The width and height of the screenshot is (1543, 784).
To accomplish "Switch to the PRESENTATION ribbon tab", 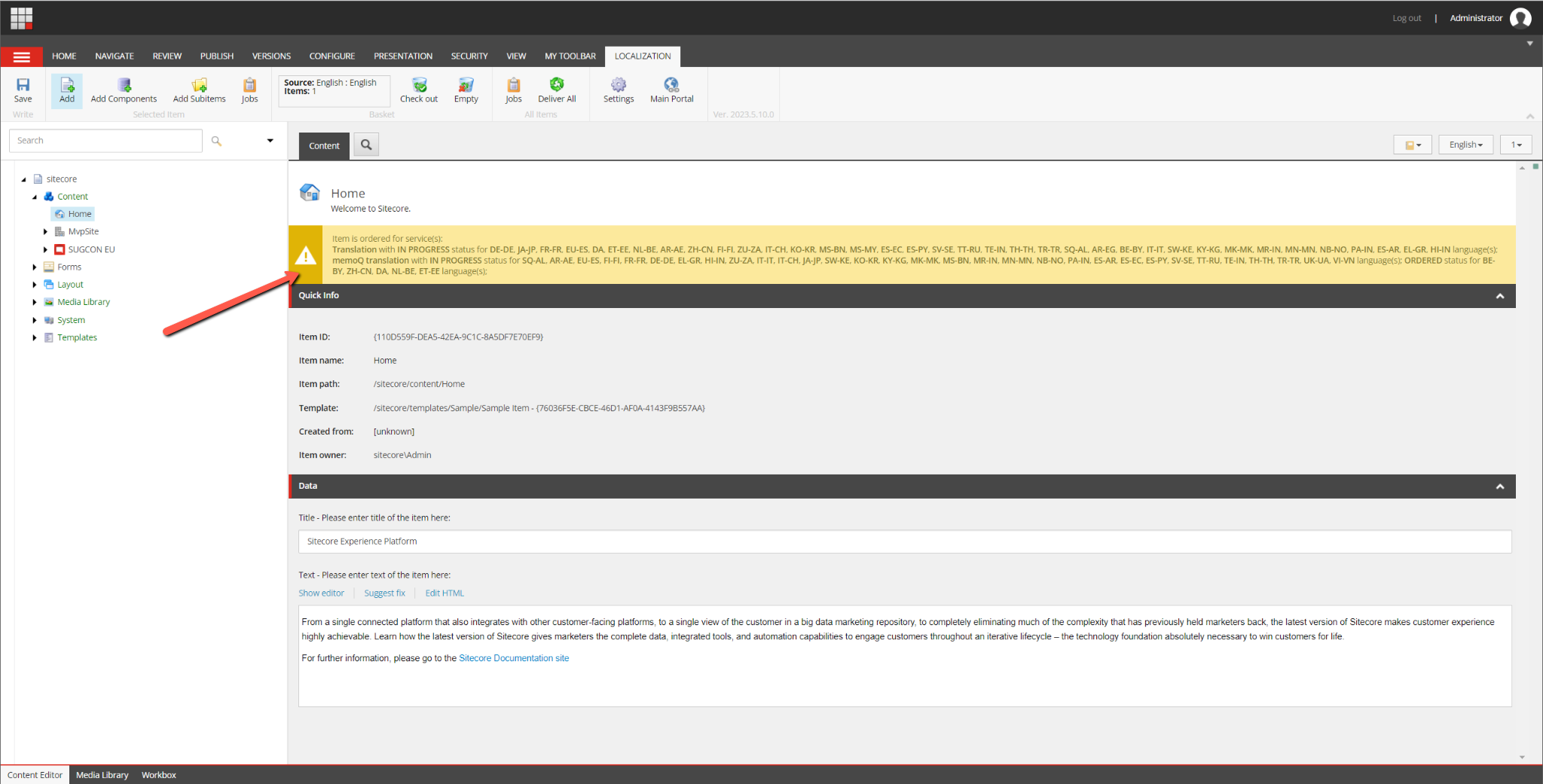I will pos(403,56).
